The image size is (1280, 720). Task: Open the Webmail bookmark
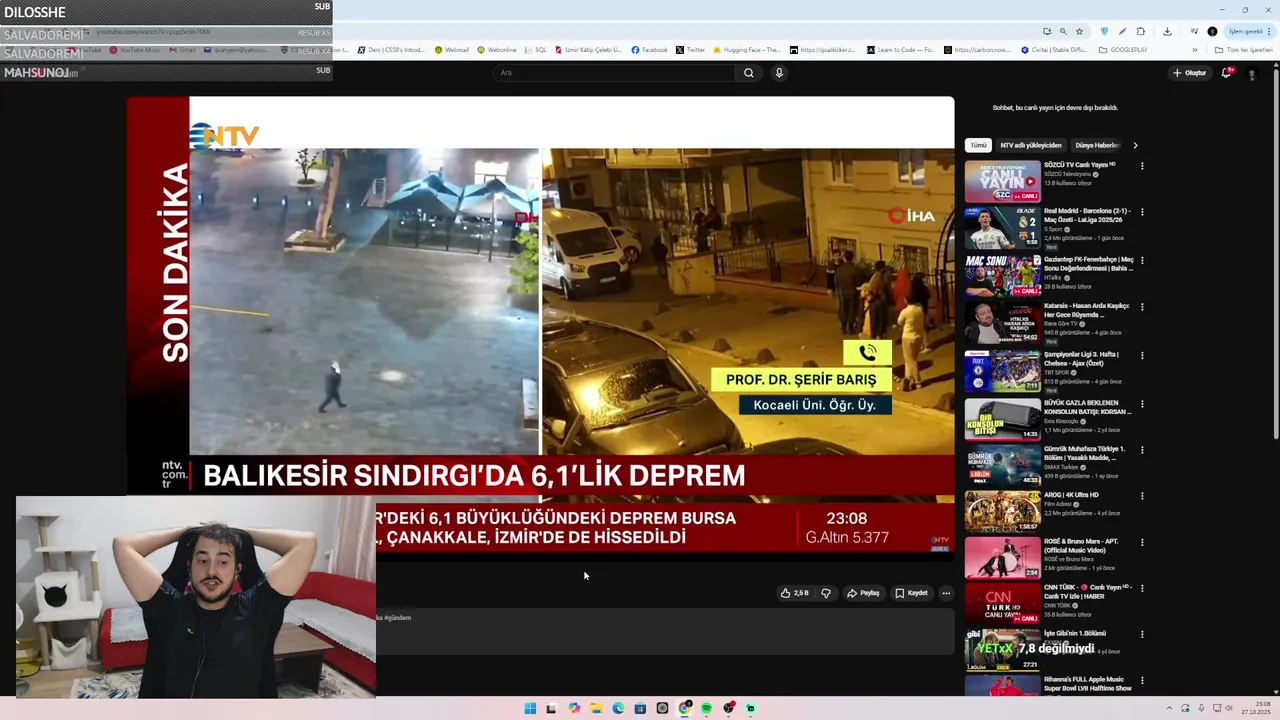click(x=451, y=50)
